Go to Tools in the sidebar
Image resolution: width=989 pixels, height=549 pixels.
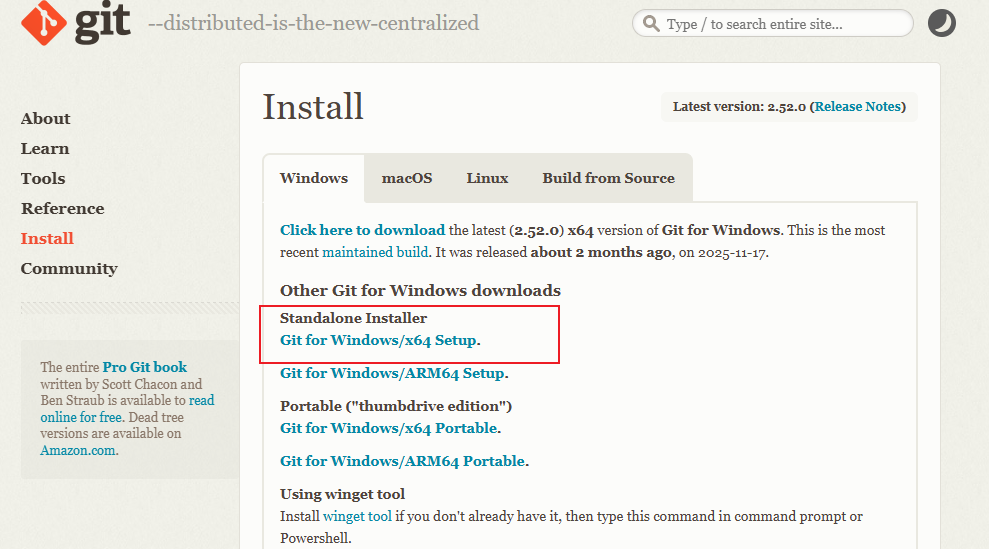pyautogui.click(x=43, y=179)
